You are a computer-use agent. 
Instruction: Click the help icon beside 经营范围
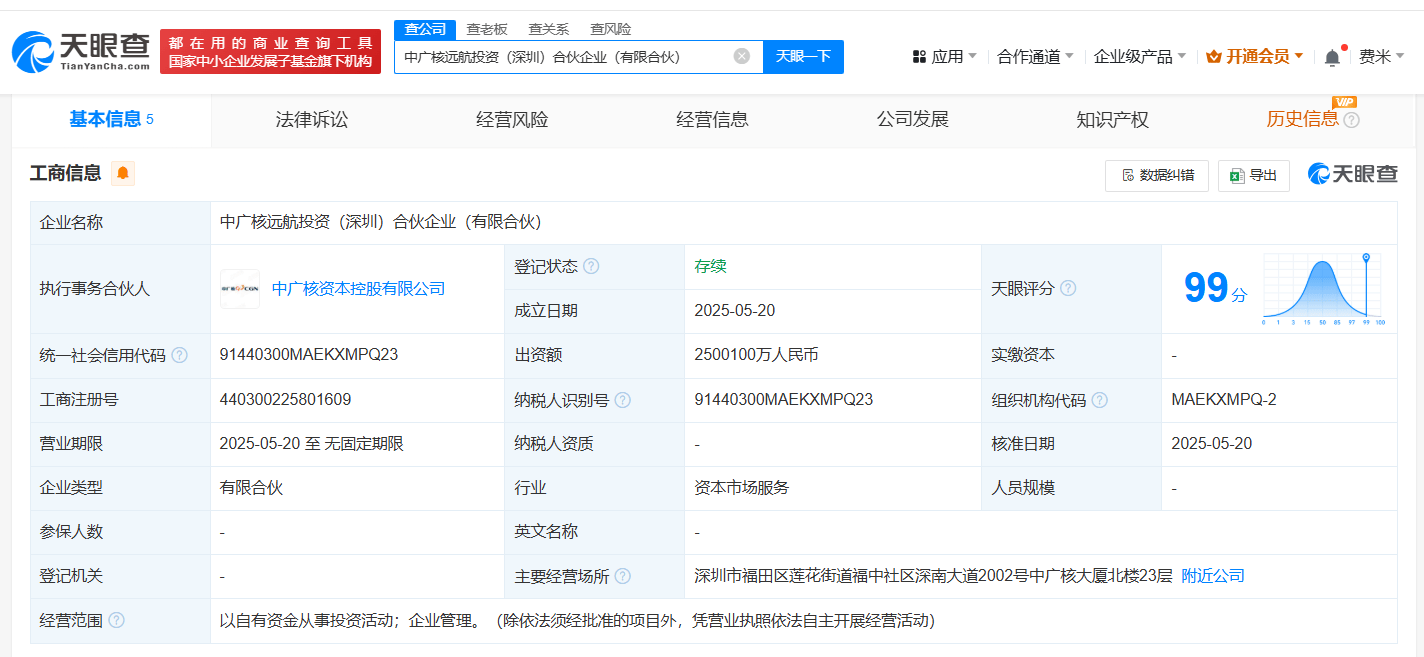coord(116,620)
